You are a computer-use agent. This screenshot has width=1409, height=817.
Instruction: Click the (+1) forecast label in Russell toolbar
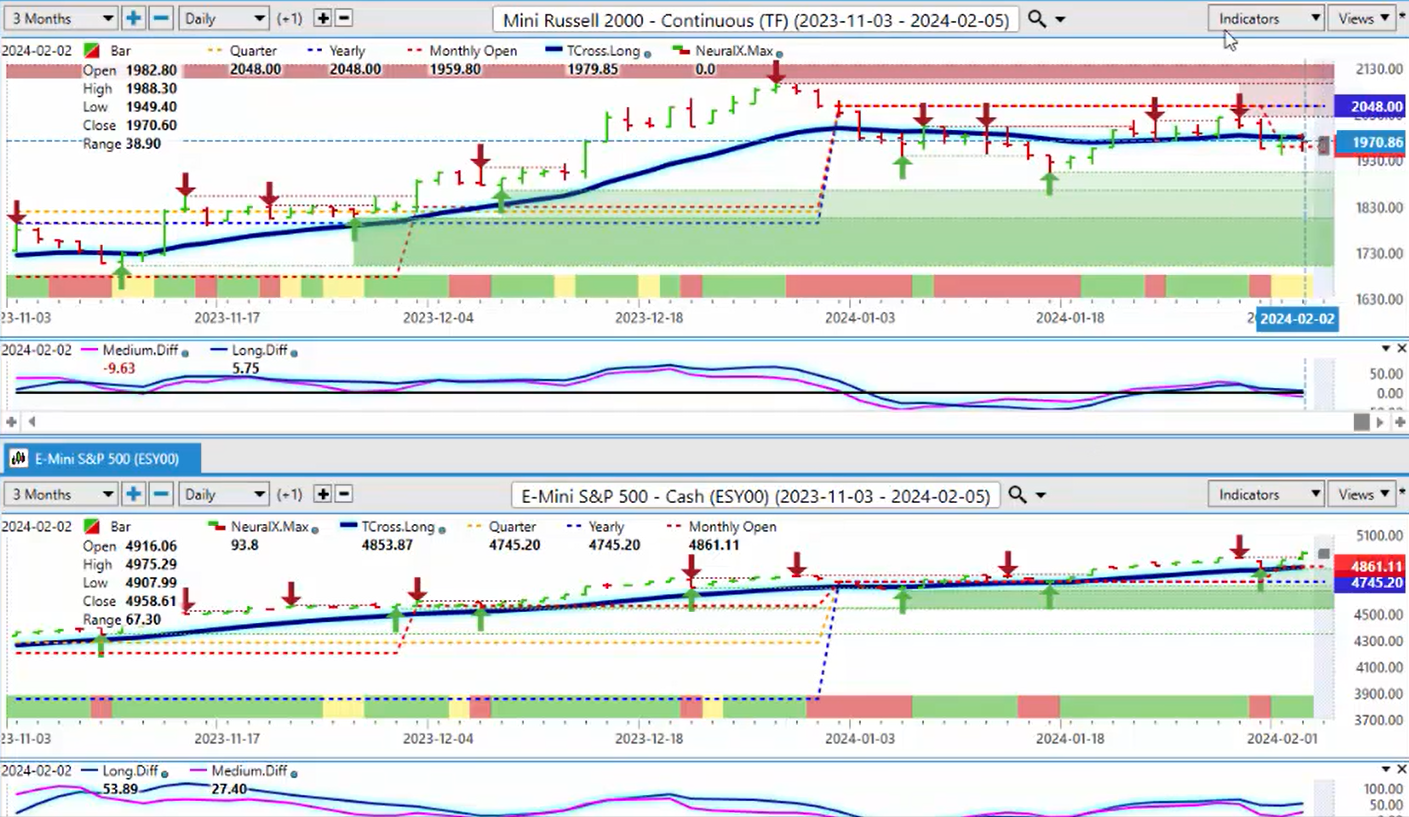click(289, 19)
